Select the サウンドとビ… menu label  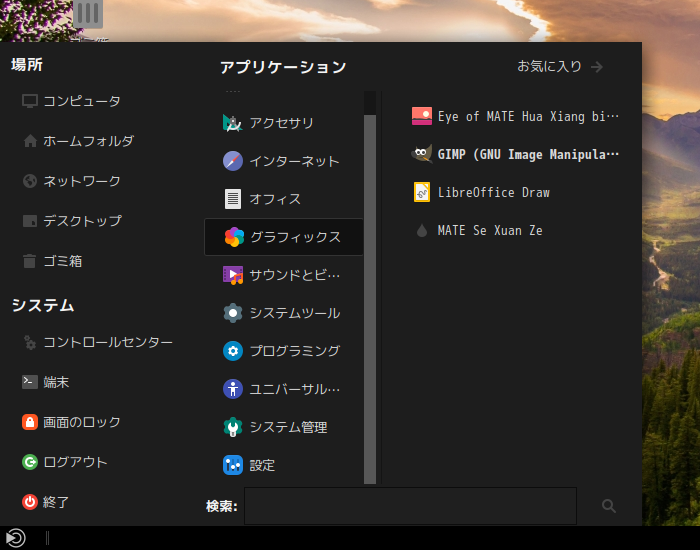[x=295, y=275]
